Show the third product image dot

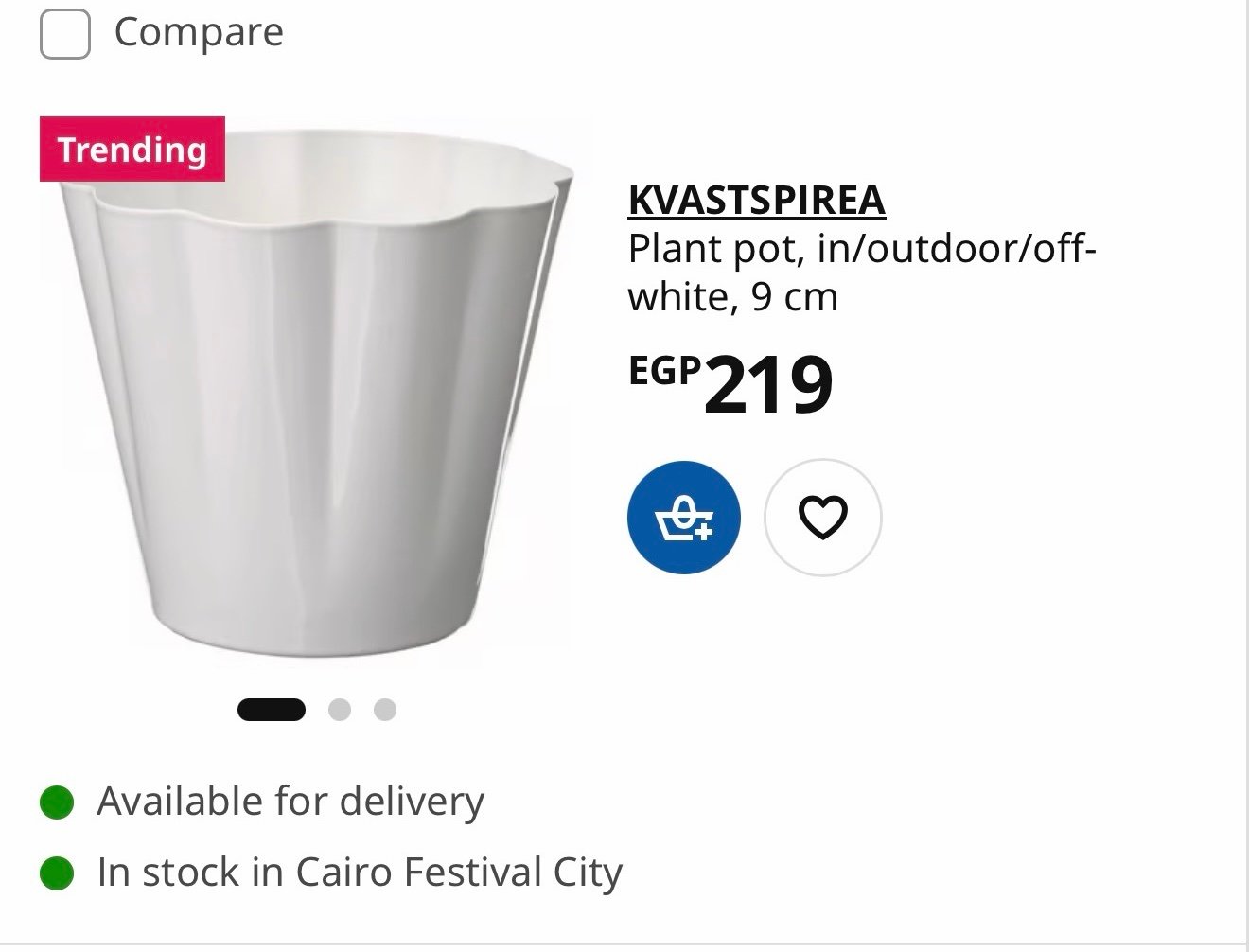tap(385, 710)
